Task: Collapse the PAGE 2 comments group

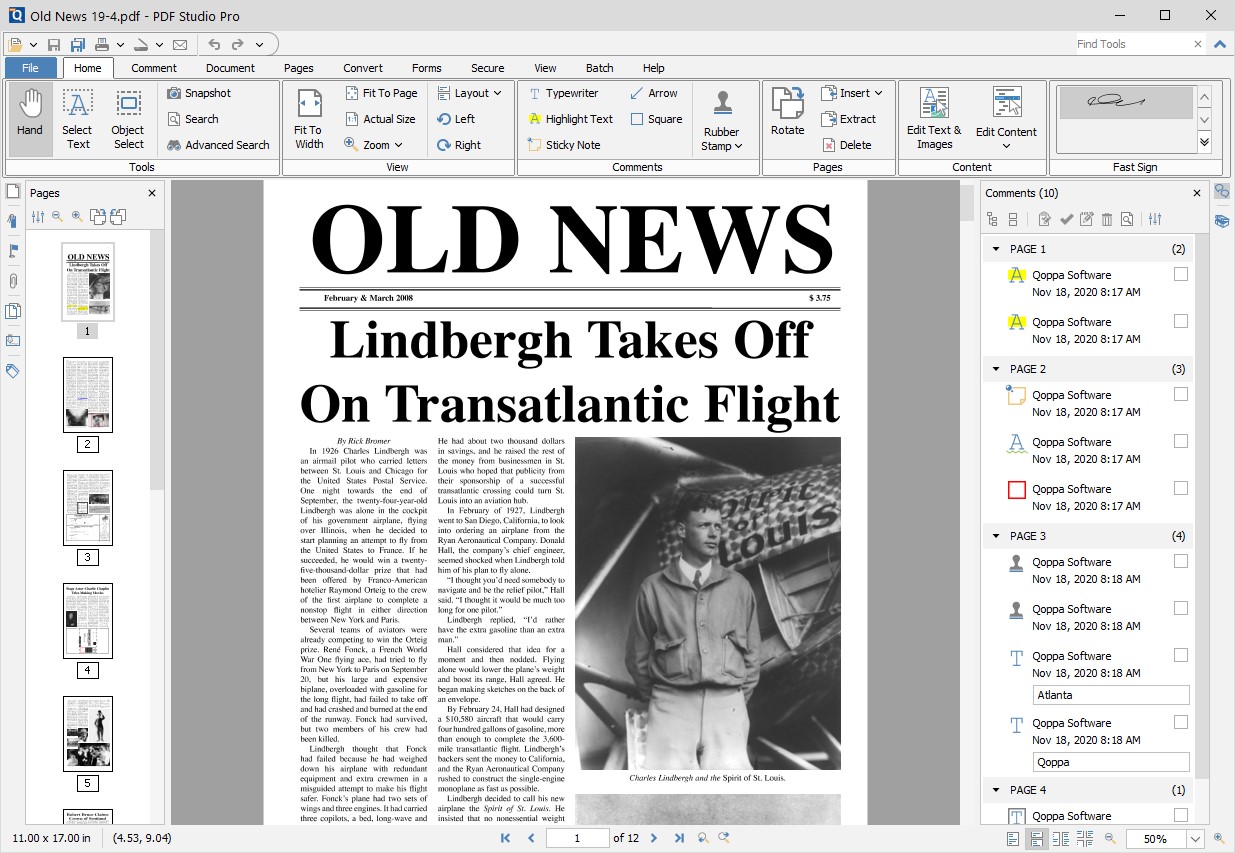Action: click(x=996, y=369)
